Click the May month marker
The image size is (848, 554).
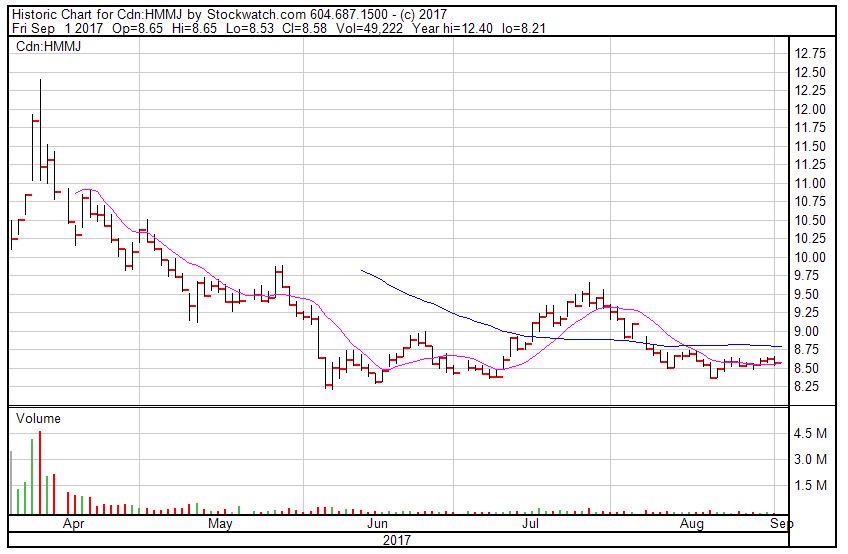(x=220, y=523)
